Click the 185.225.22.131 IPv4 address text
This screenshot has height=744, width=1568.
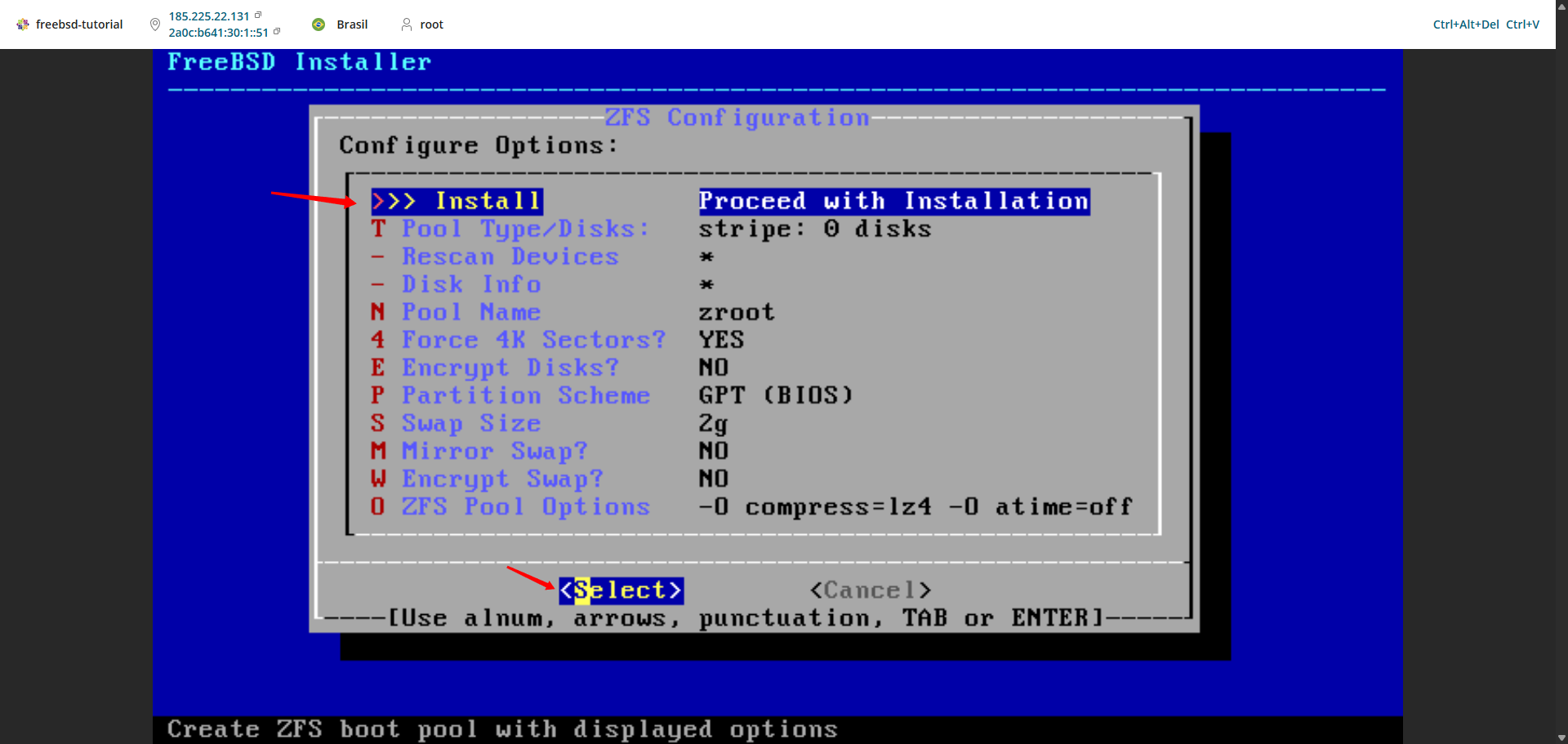[209, 16]
